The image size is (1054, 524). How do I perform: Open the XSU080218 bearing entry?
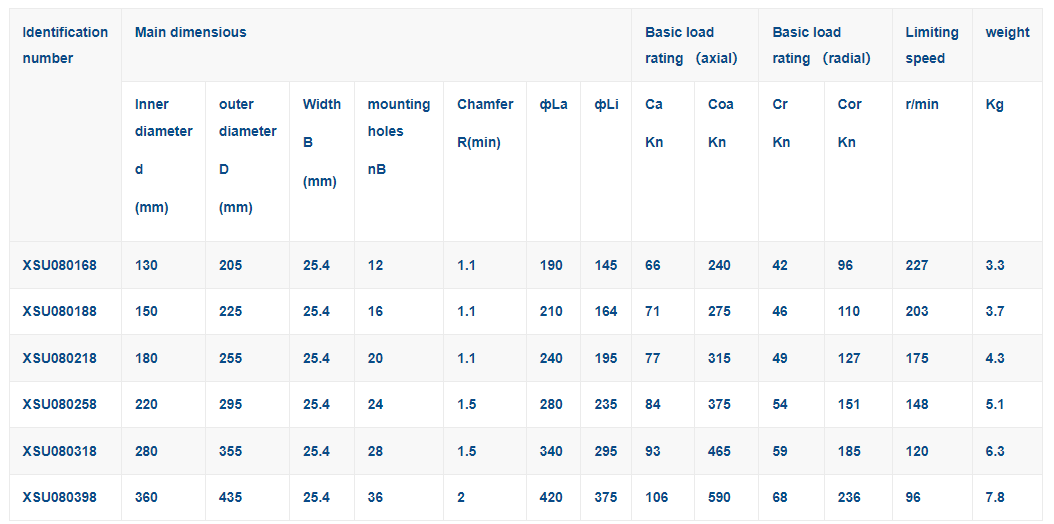(60, 358)
